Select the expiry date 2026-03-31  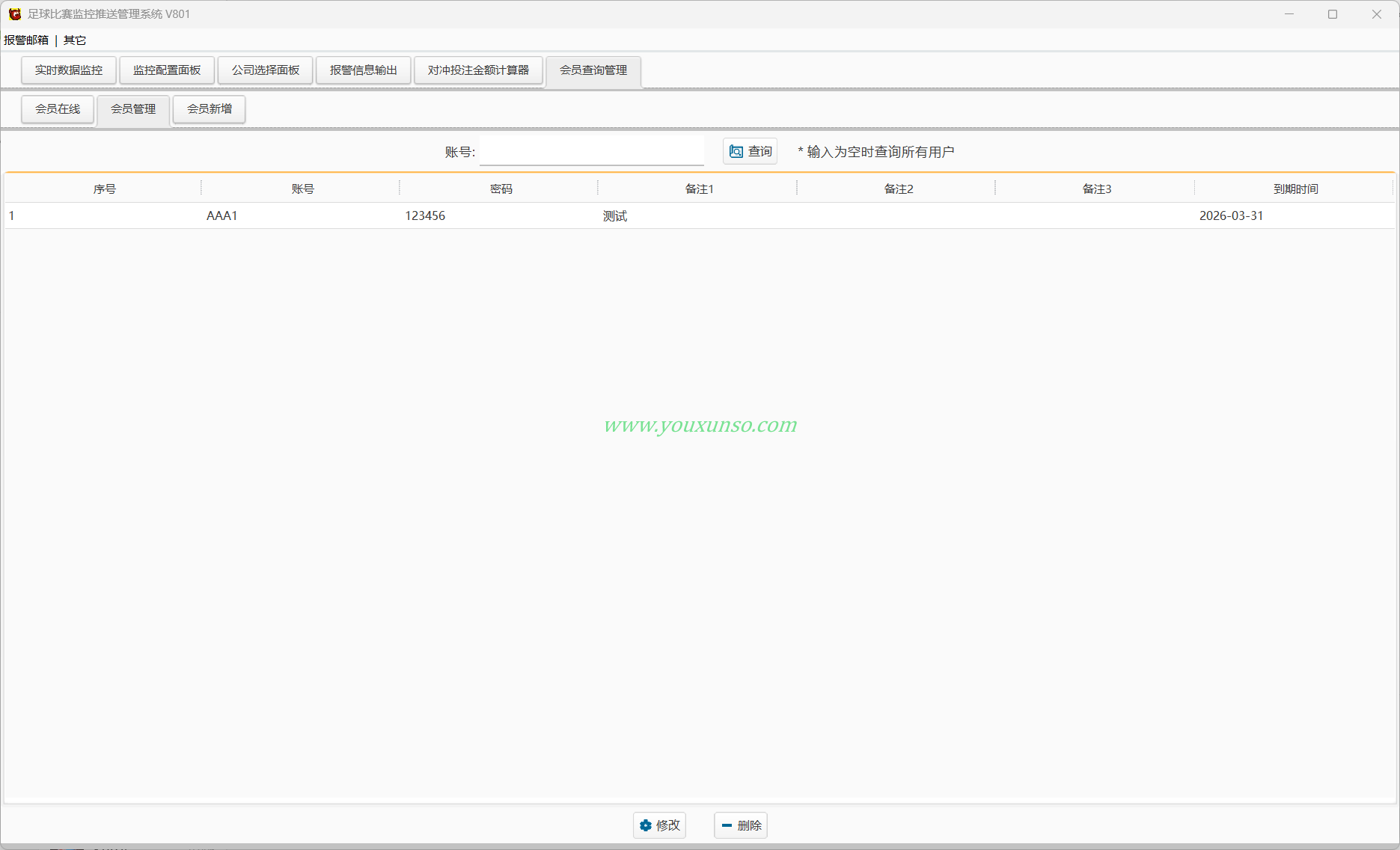tap(1295, 215)
